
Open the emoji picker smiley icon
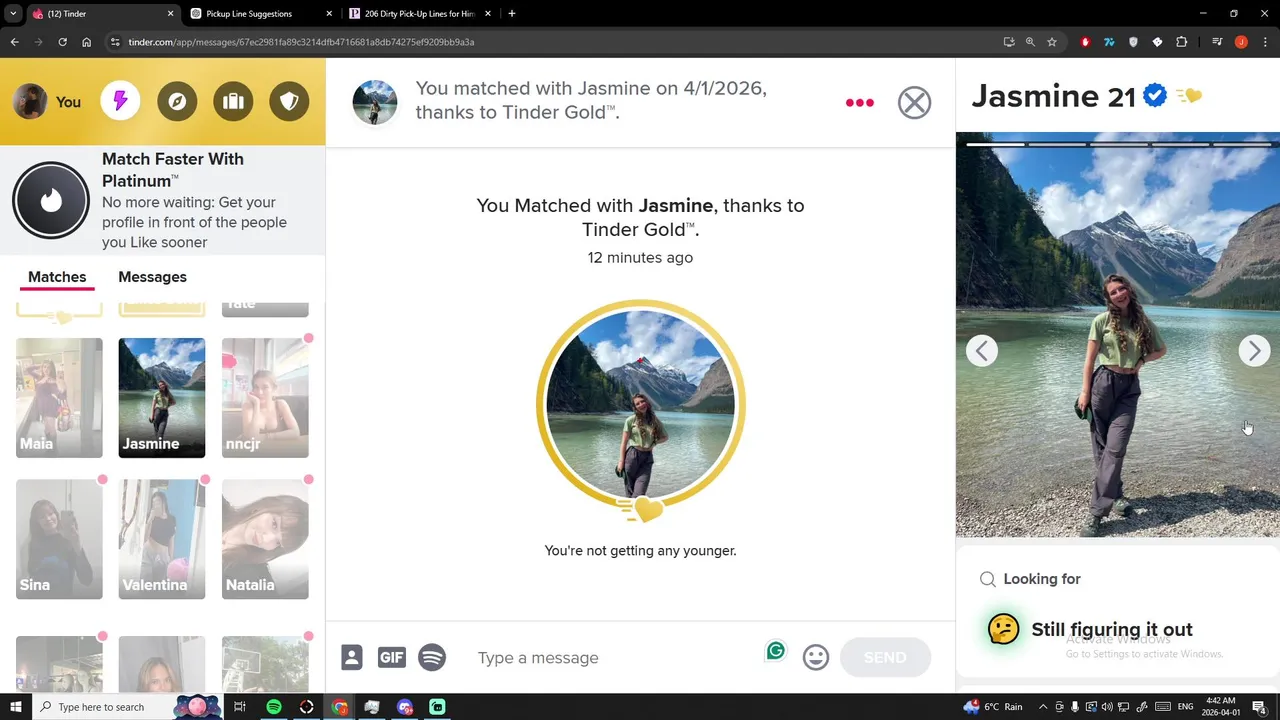click(x=816, y=657)
